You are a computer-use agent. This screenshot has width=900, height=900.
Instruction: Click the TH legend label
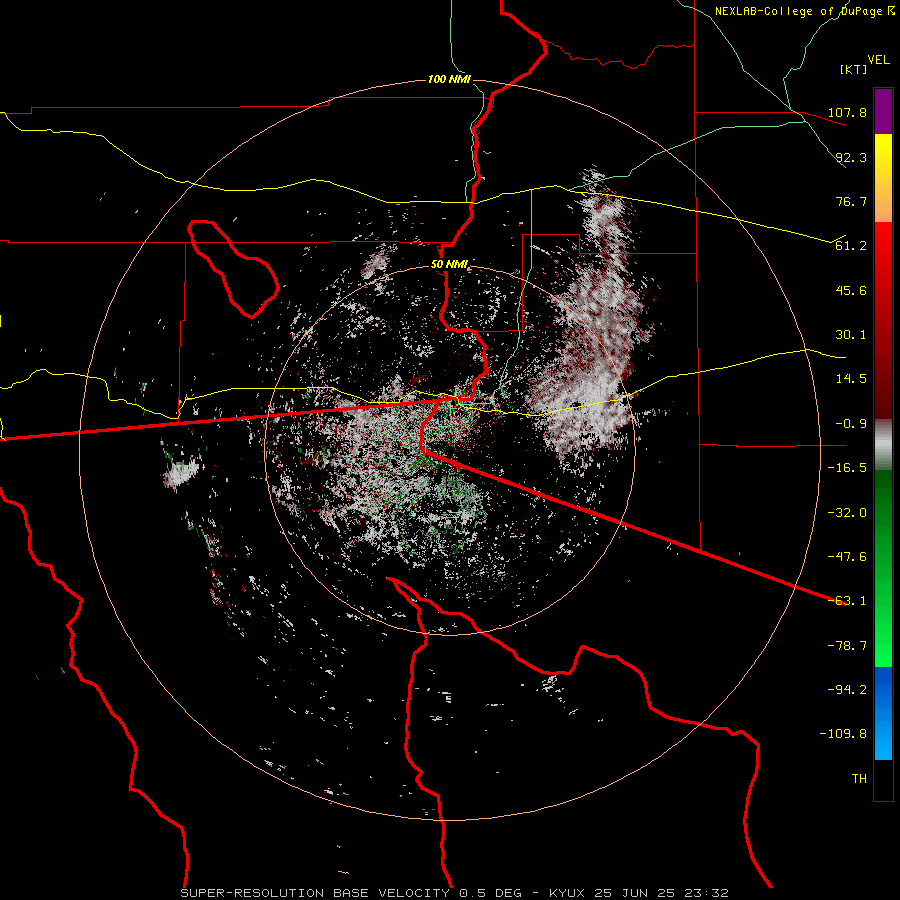click(859, 779)
